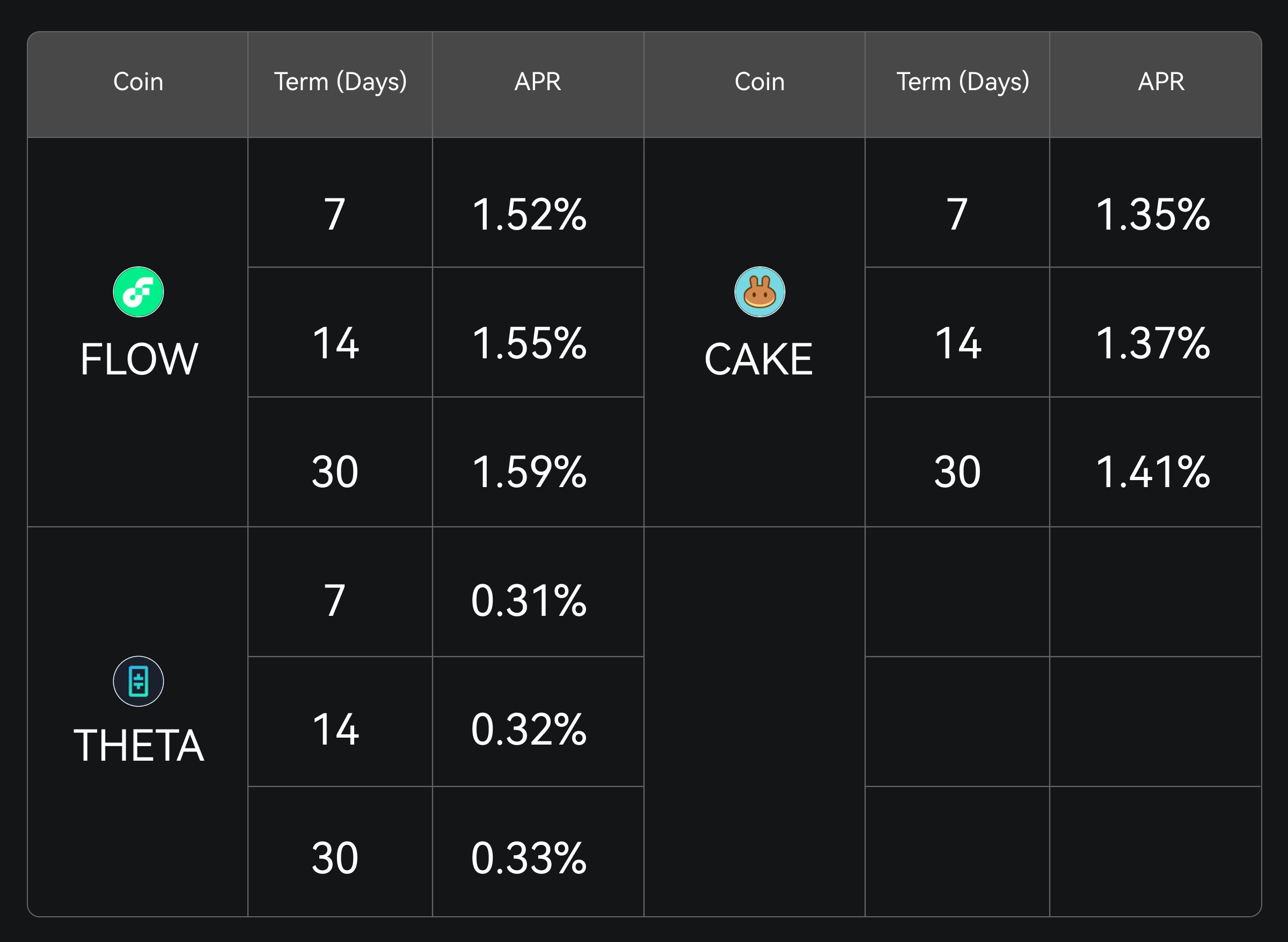Click the right APR column header
This screenshot has width=1288, height=942.
point(1161,82)
